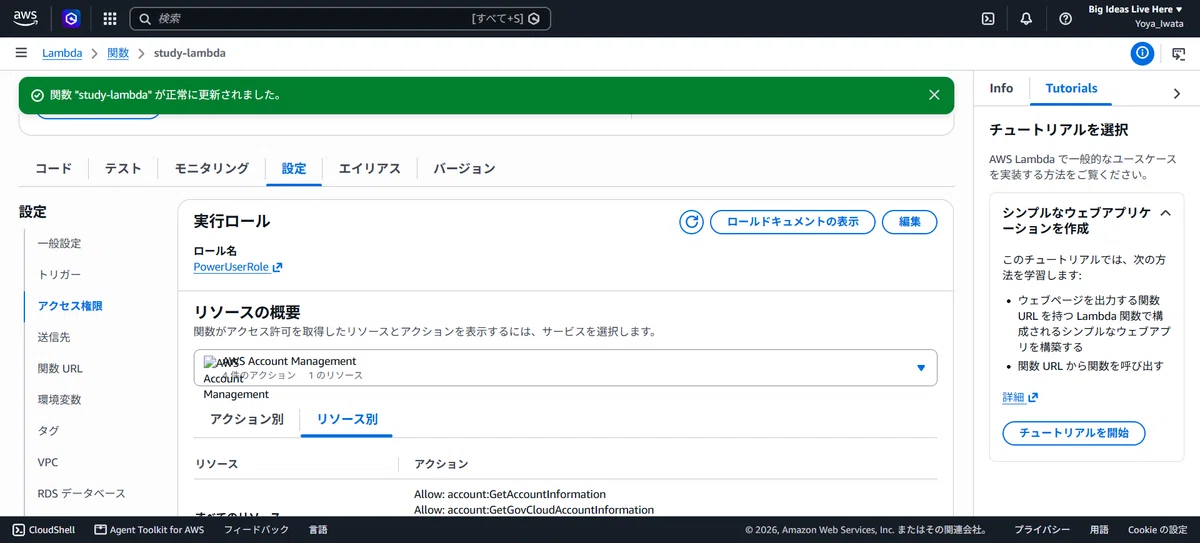Select アクセス権限 in settings sidebar
This screenshot has height=543, width=1200.
coord(70,306)
